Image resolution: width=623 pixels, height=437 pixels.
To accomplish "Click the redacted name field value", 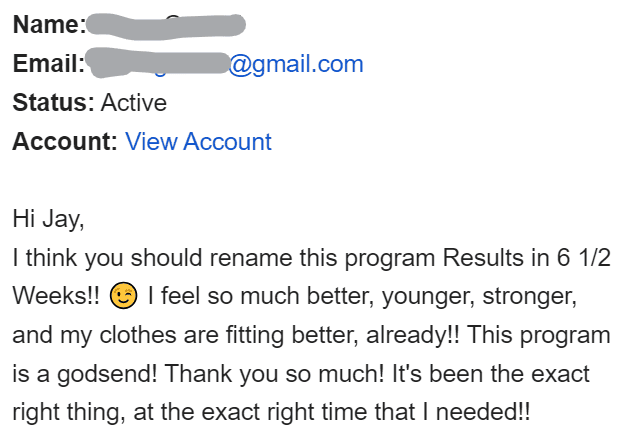I will click(166, 24).
